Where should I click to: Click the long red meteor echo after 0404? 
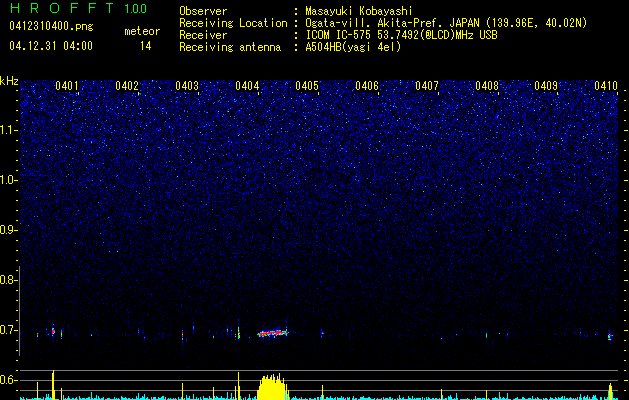pos(273,333)
